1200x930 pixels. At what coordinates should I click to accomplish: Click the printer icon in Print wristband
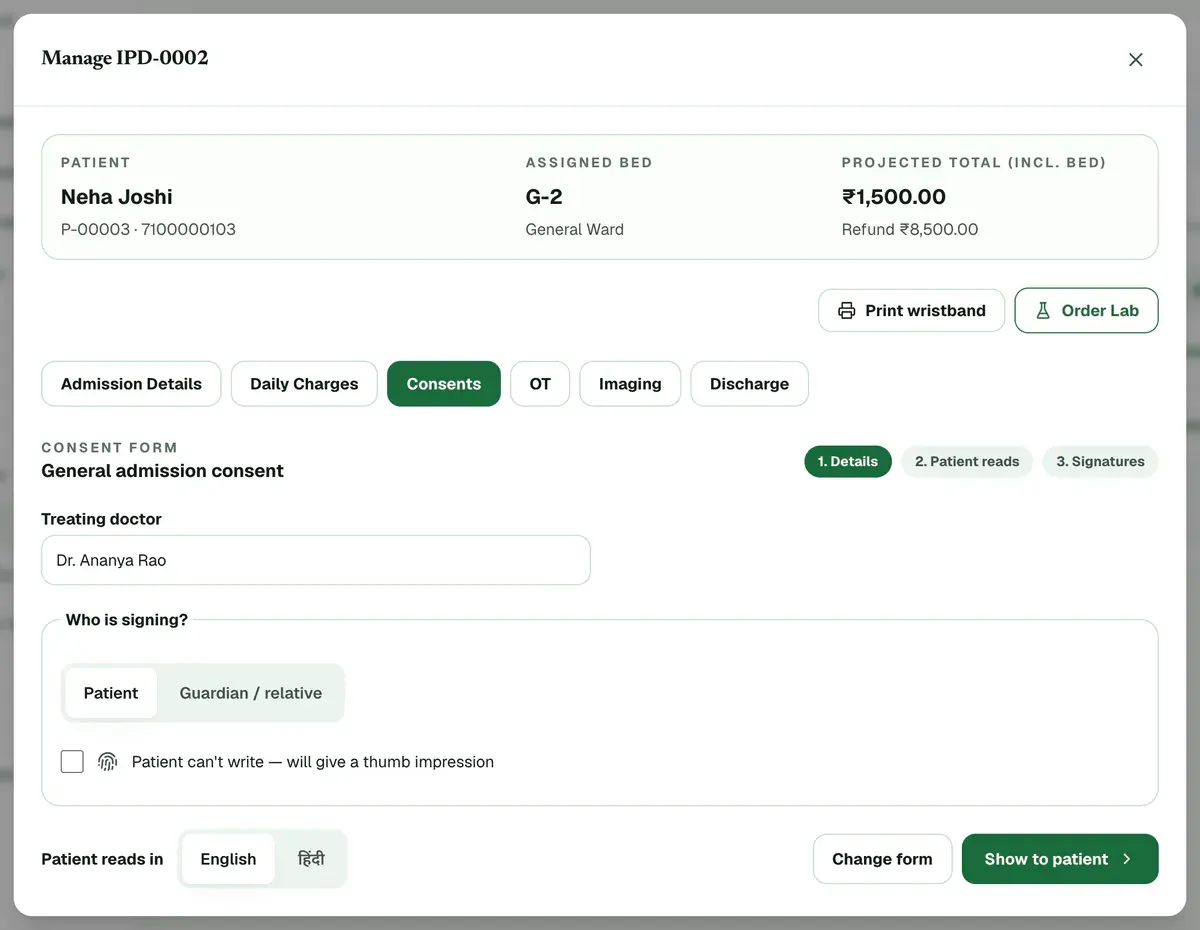(846, 311)
